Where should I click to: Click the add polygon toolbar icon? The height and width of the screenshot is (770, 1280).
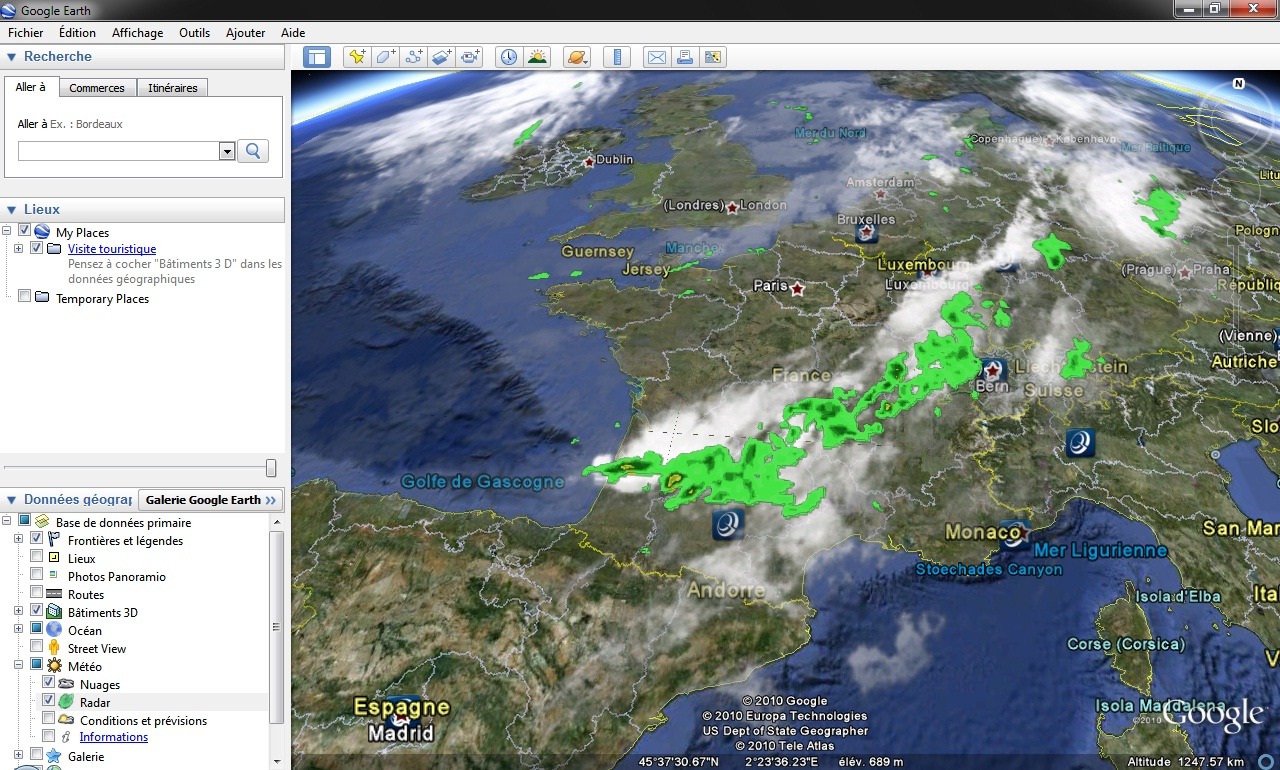(385, 57)
